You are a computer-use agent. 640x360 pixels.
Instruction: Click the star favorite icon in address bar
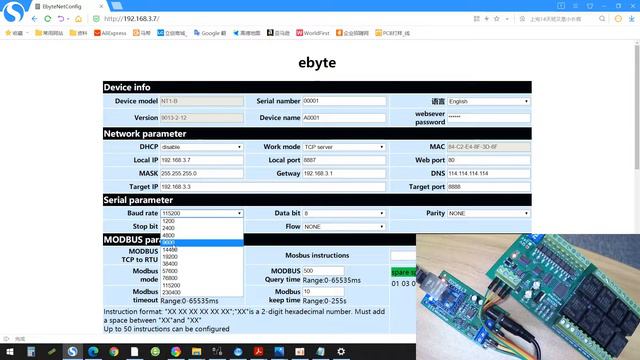pos(497,19)
